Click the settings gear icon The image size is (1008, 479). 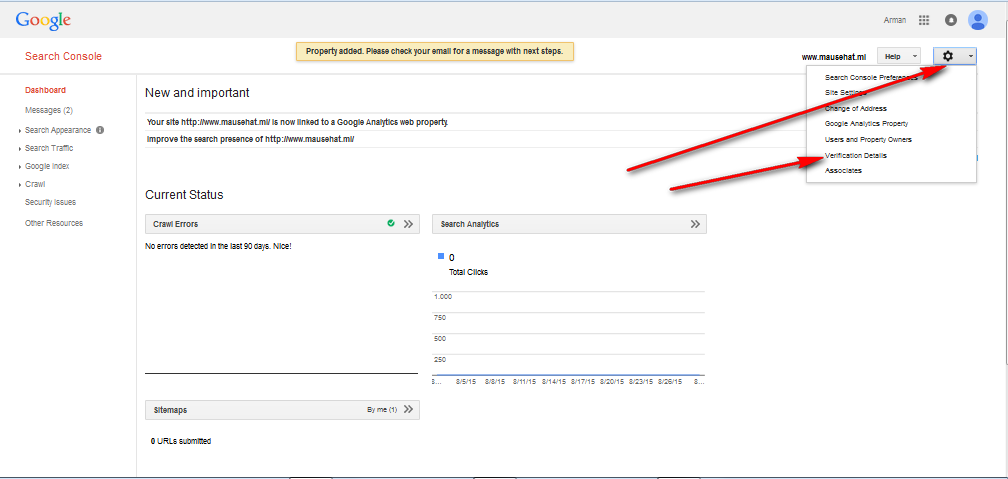pyautogui.click(x=948, y=57)
